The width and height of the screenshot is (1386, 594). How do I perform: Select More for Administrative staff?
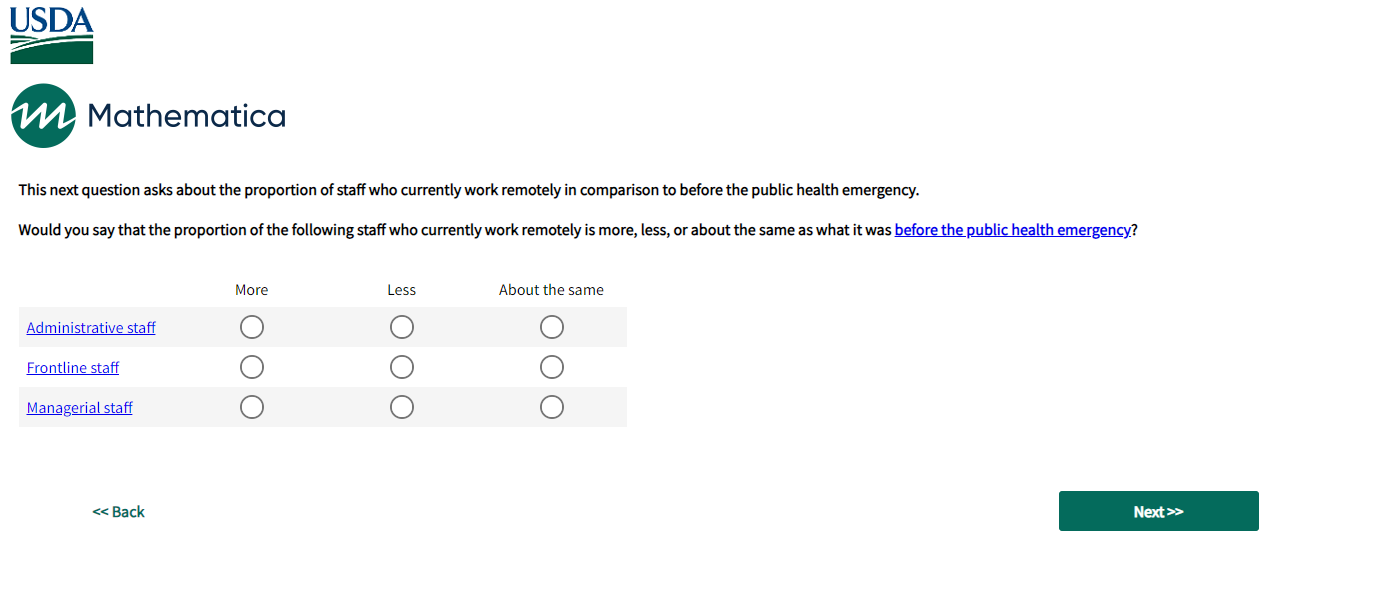[252, 328]
